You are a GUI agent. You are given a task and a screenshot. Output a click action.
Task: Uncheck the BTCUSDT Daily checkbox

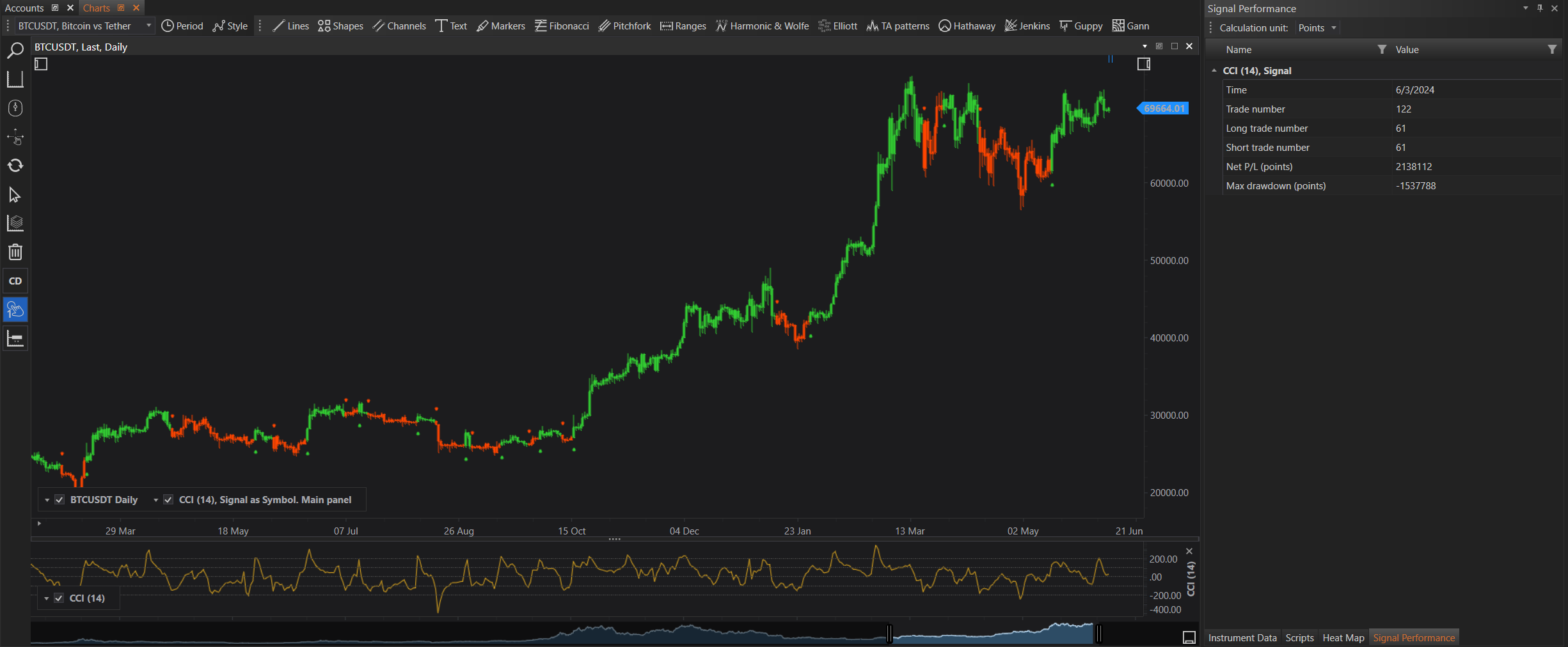point(59,500)
